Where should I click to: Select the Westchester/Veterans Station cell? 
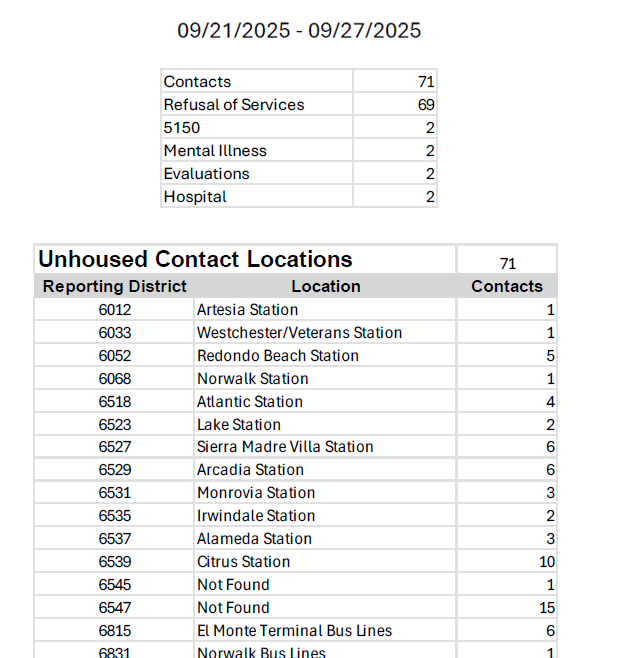(299, 333)
